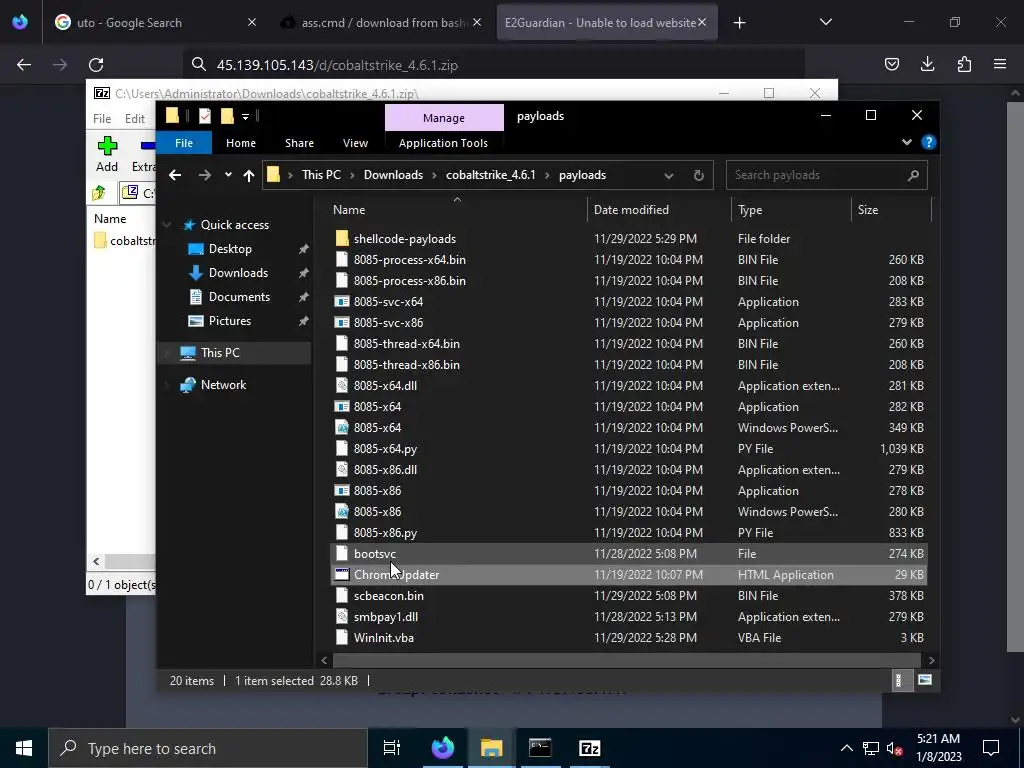The image size is (1024, 768).
Task: Click in Search payloads field
Action: [x=826, y=175]
